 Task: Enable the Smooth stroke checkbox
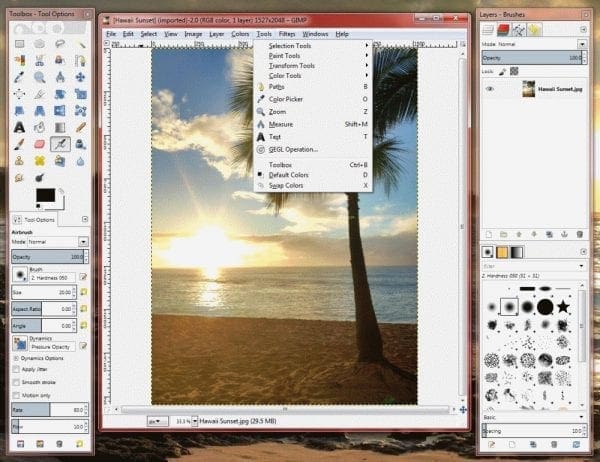(16, 382)
